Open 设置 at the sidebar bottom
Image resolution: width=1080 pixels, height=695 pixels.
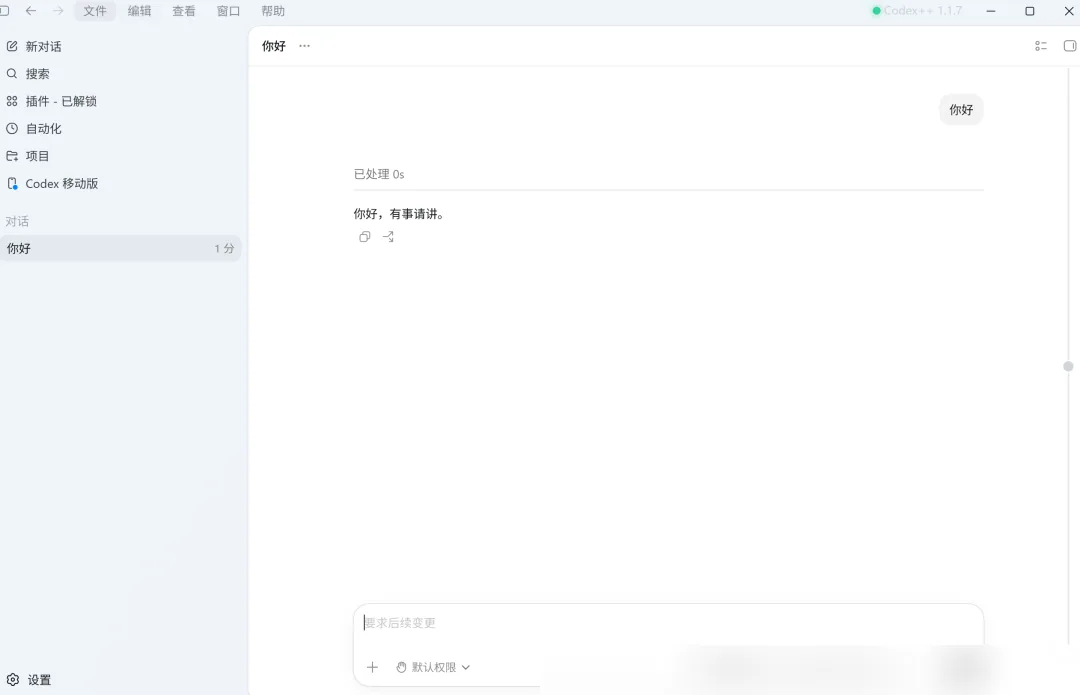click(28, 680)
